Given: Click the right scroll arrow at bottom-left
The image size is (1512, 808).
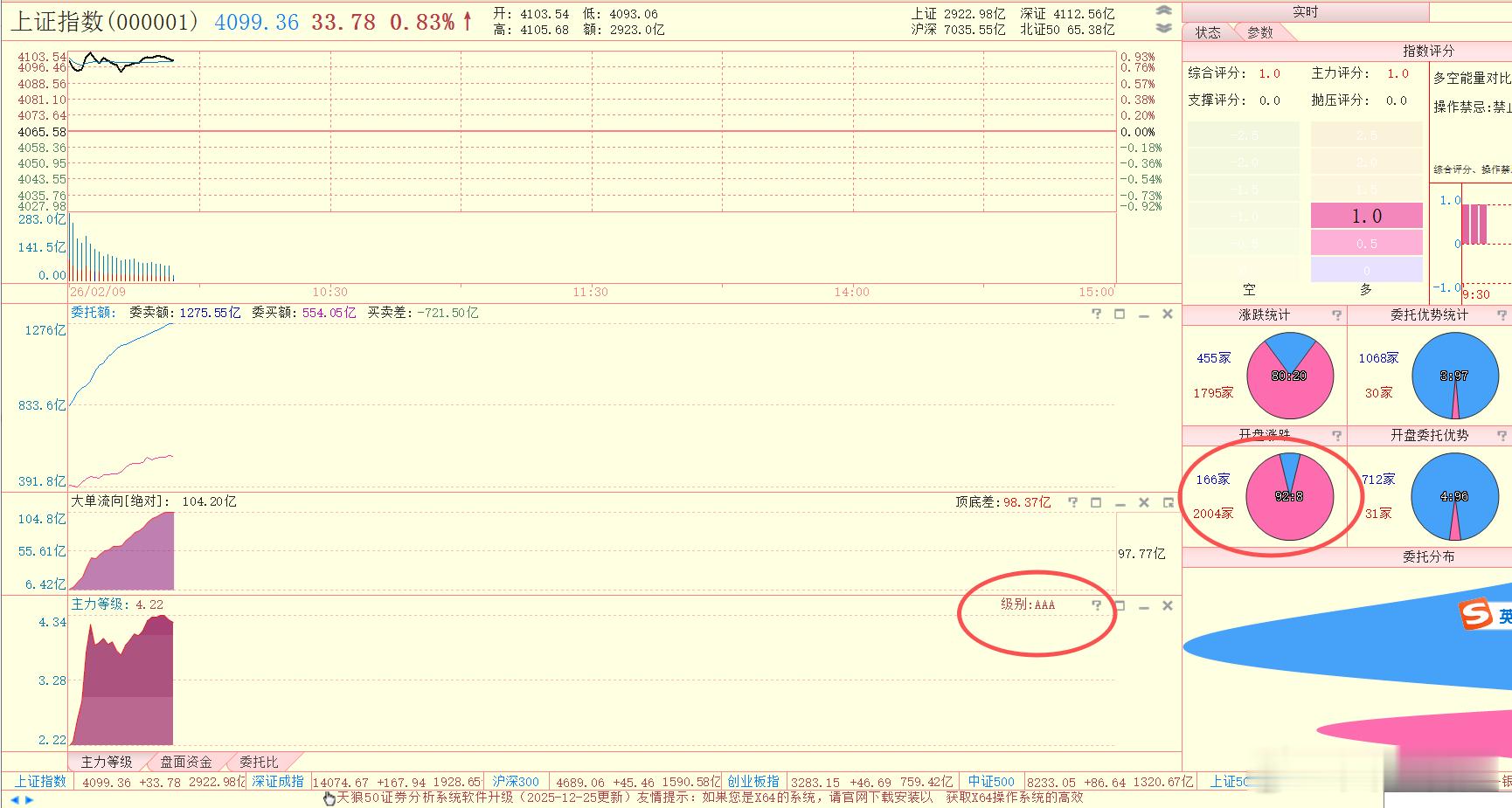Looking at the screenshot, I should coord(29,799).
